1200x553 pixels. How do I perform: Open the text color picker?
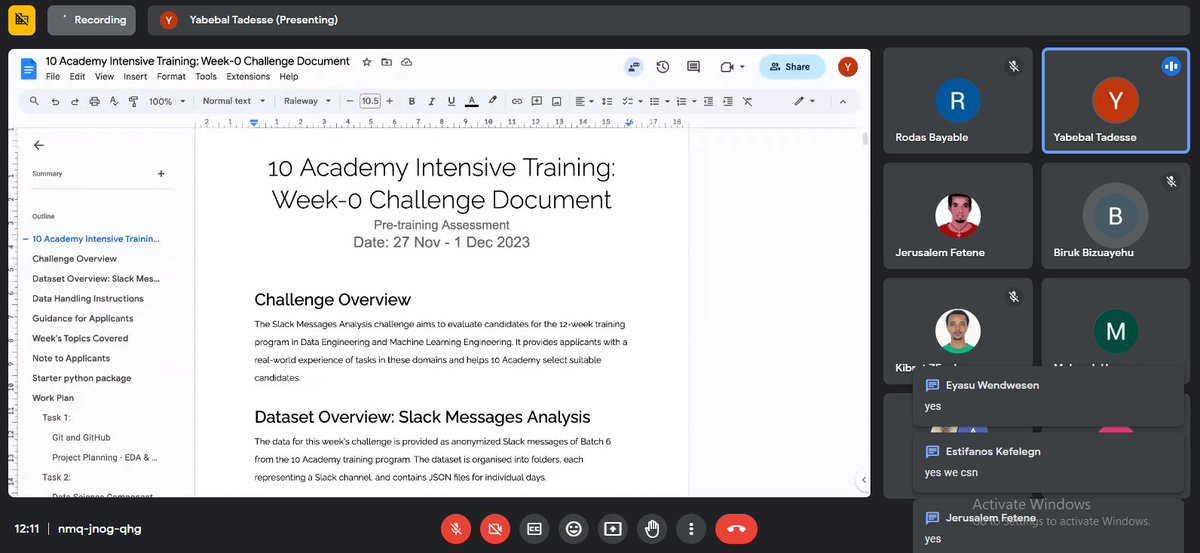click(x=471, y=101)
